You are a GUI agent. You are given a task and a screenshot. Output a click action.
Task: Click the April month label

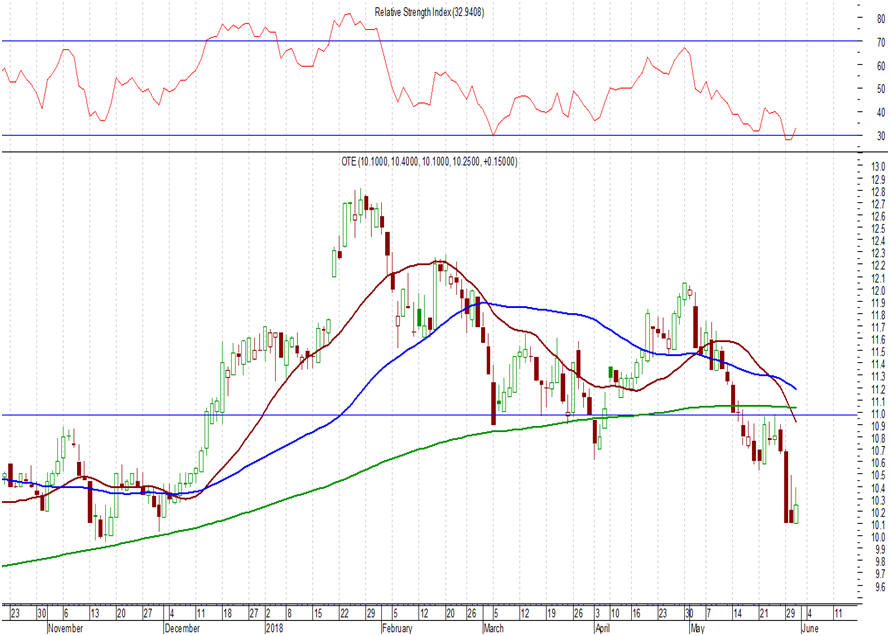point(603,628)
